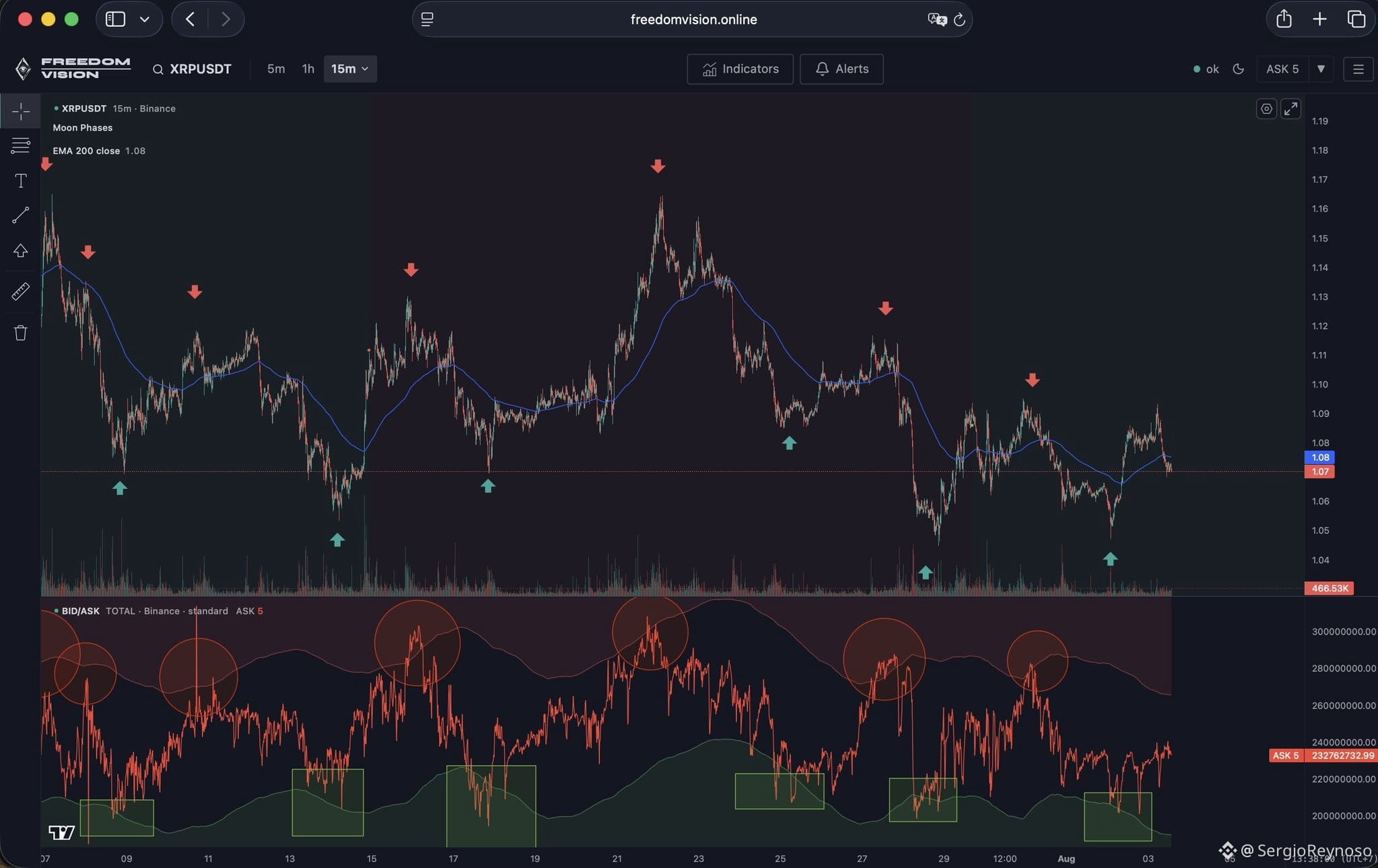Click the Aug date axis label
The height and width of the screenshot is (868, 1378).
click(x=1066, y=859)
